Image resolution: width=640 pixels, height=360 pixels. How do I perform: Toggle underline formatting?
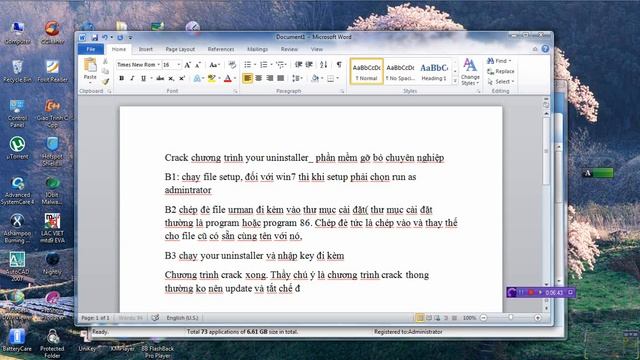(143, 78)
